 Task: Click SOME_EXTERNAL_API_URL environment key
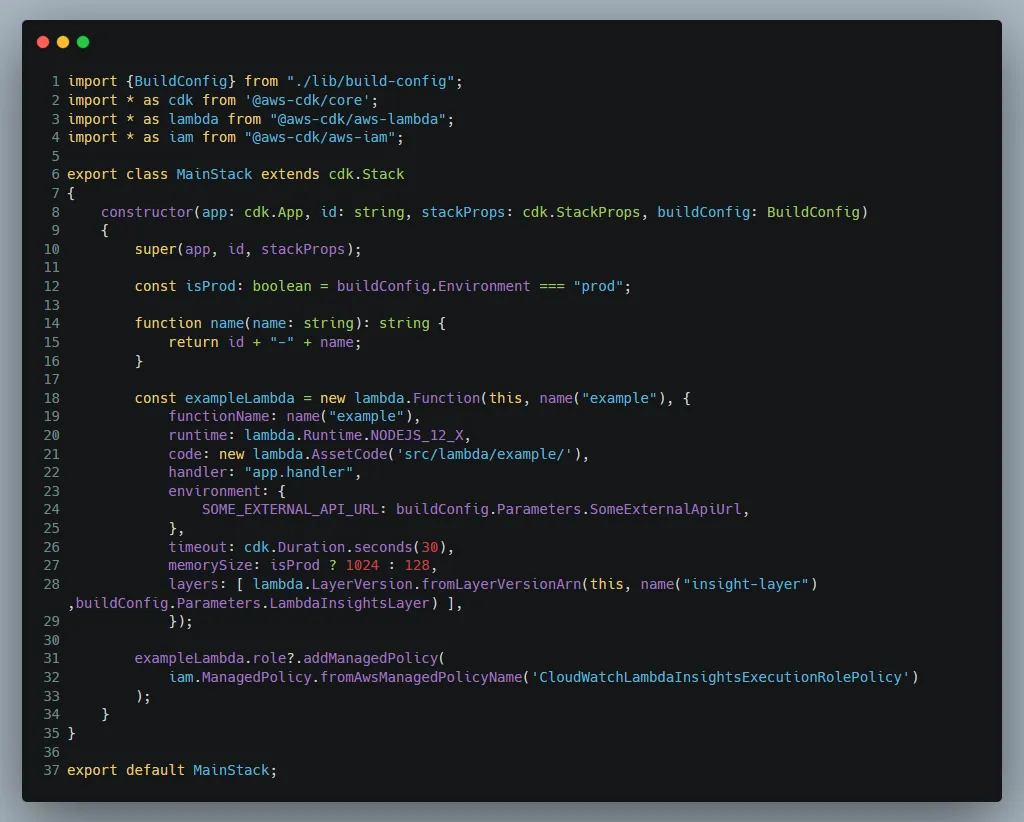click(x=290, y=509)
